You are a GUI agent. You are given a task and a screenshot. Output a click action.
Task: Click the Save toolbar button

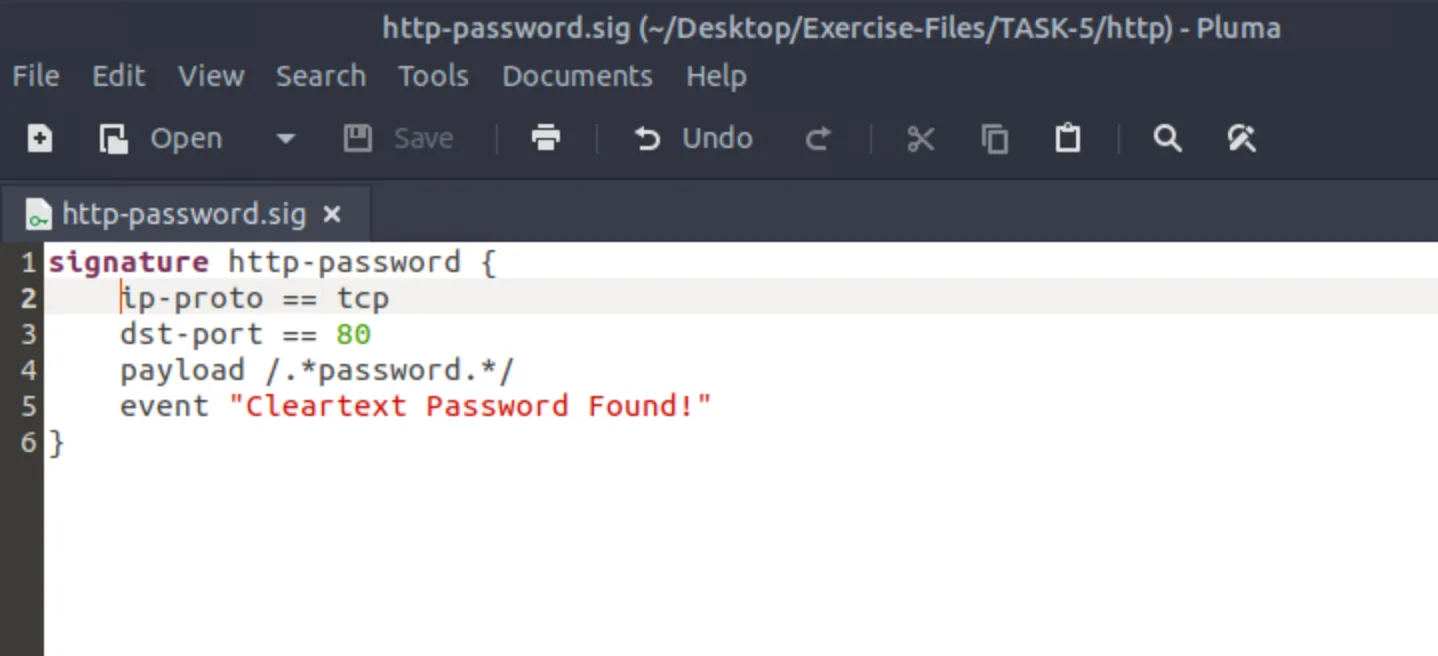399,138
